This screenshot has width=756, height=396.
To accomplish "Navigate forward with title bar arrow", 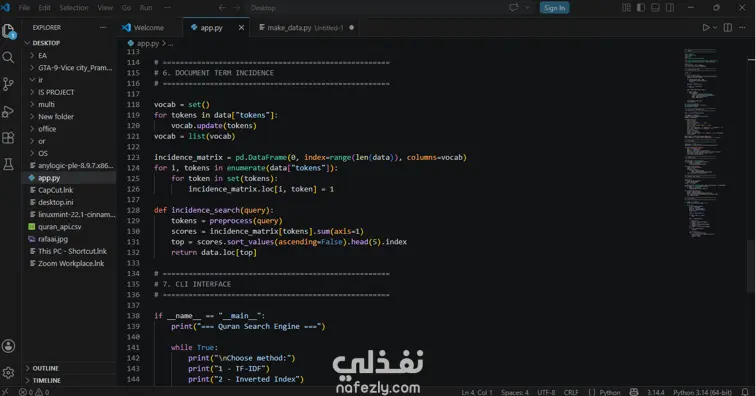I will click(237, 8).
